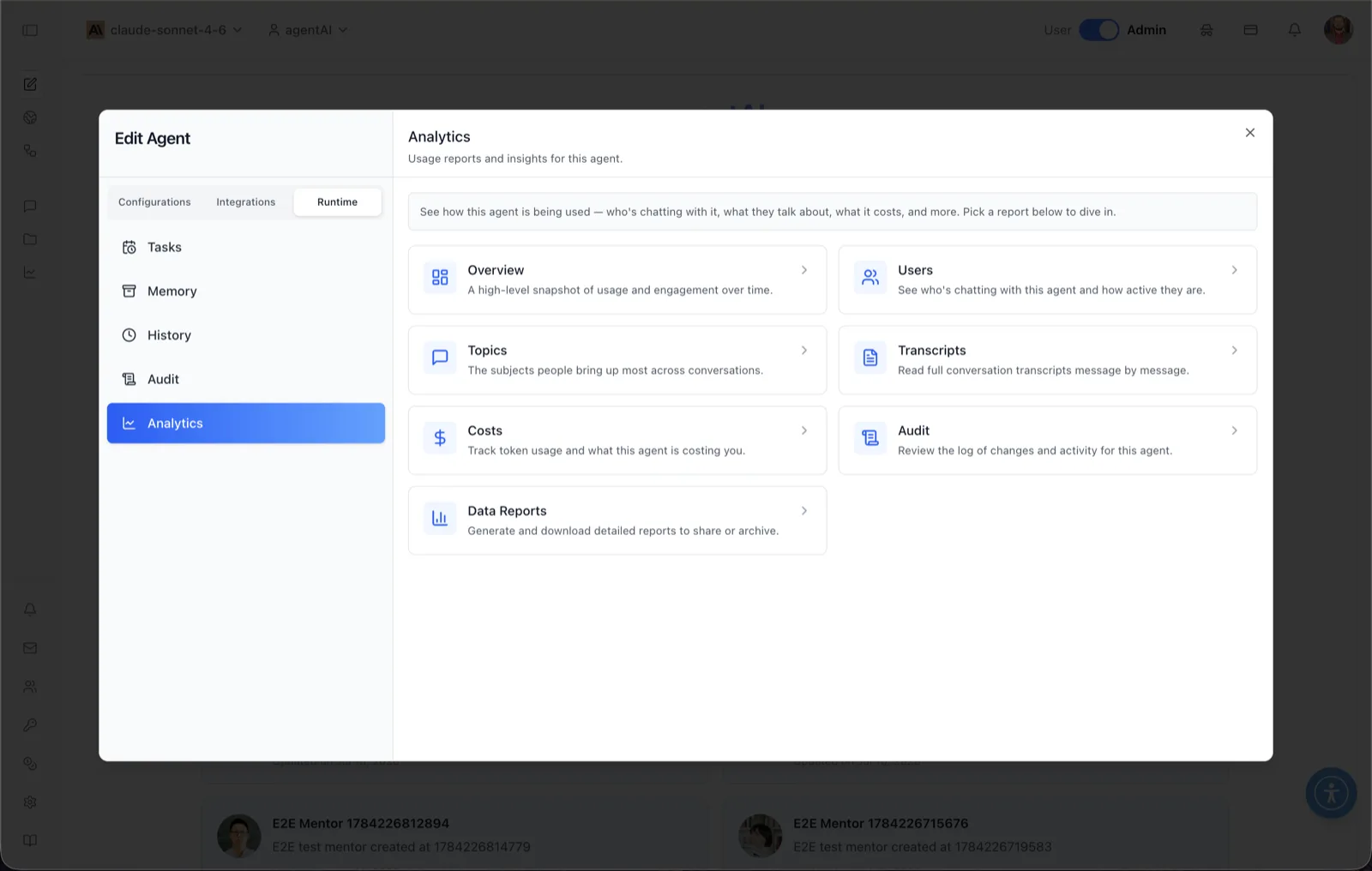Open the Users report title
This screenshot has height=871, width=1372.
coord(915,270)
